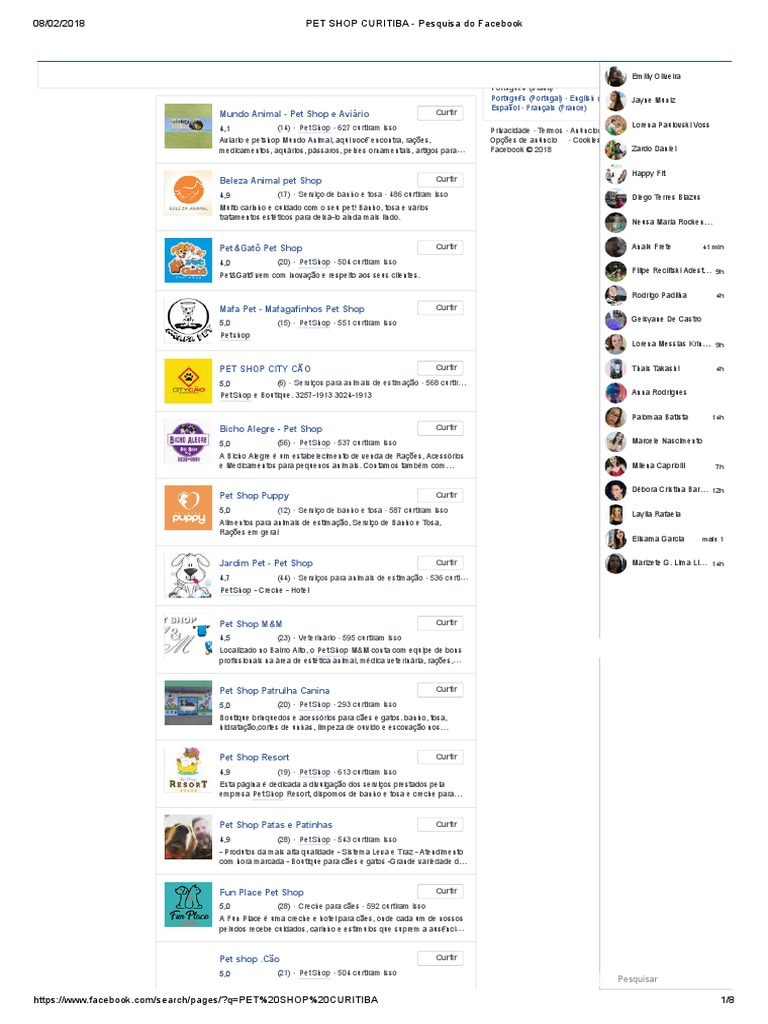The height and width of the screenshot is (1024, 768).
Task: Click Fun Place teal logo thumbnail
Action: [188, 904]
